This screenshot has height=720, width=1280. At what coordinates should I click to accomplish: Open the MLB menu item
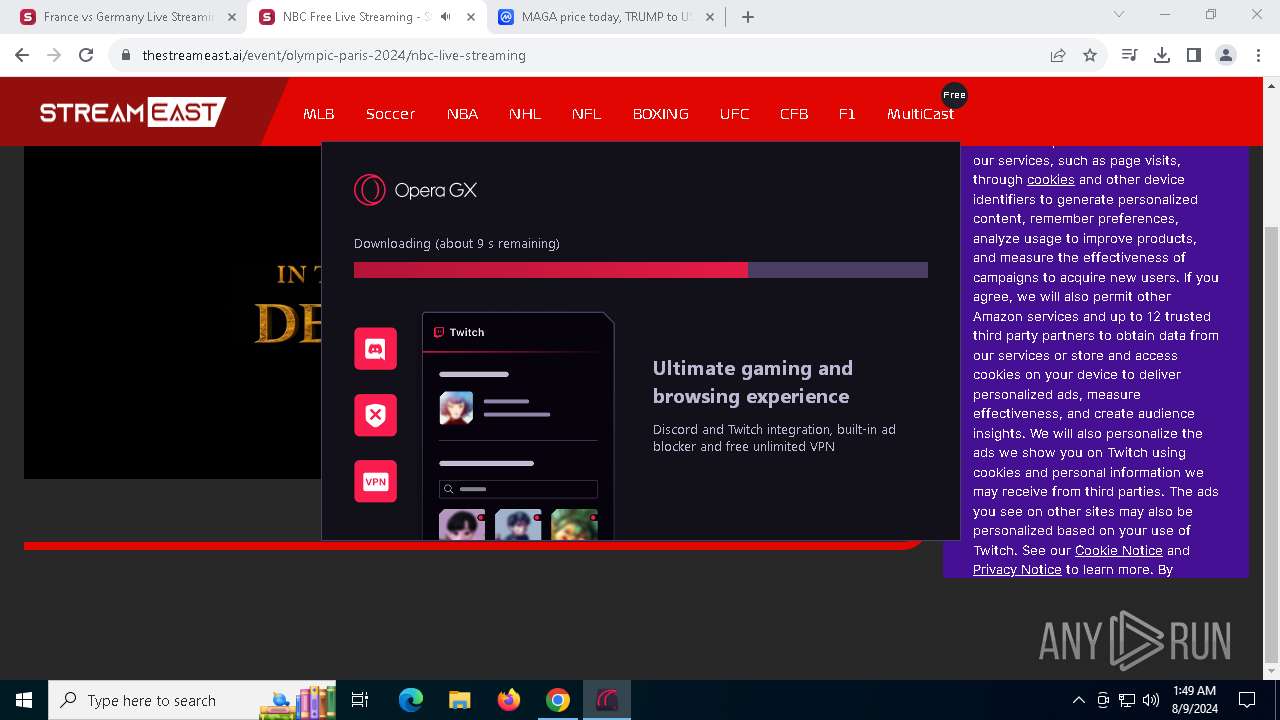(319, 114)
